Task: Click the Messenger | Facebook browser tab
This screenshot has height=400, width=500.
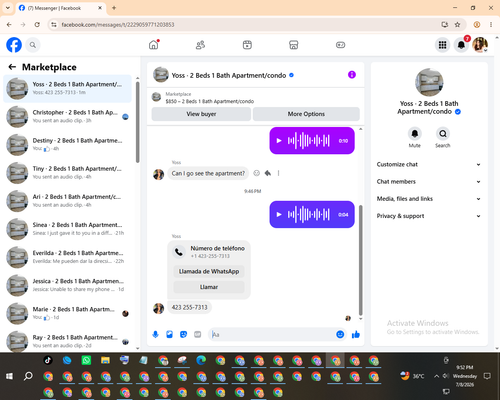Action: (60, 8)
